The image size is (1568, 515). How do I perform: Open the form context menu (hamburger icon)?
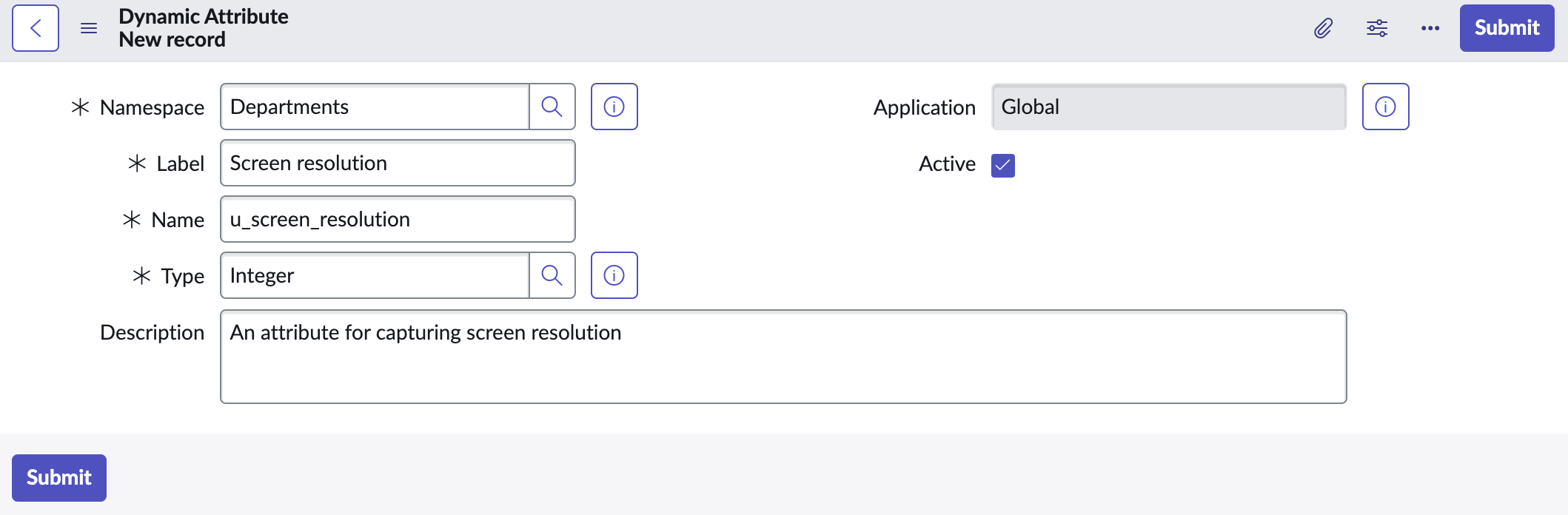(89, 28)
